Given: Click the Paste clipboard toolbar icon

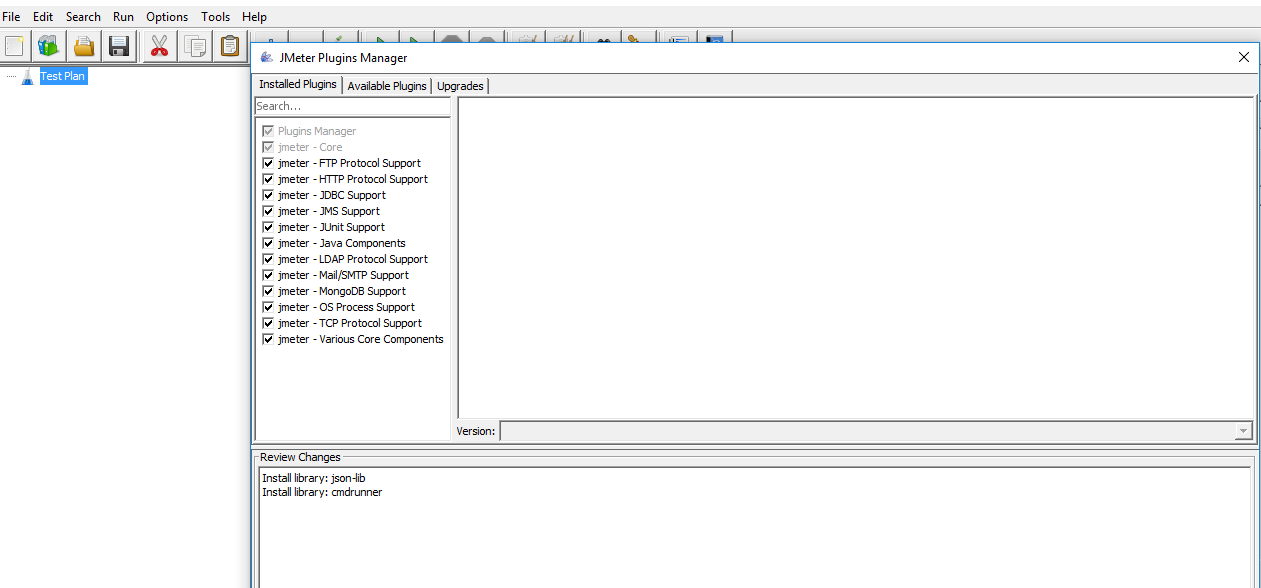Looking at the screenshot, I should (x=230, y=46).
